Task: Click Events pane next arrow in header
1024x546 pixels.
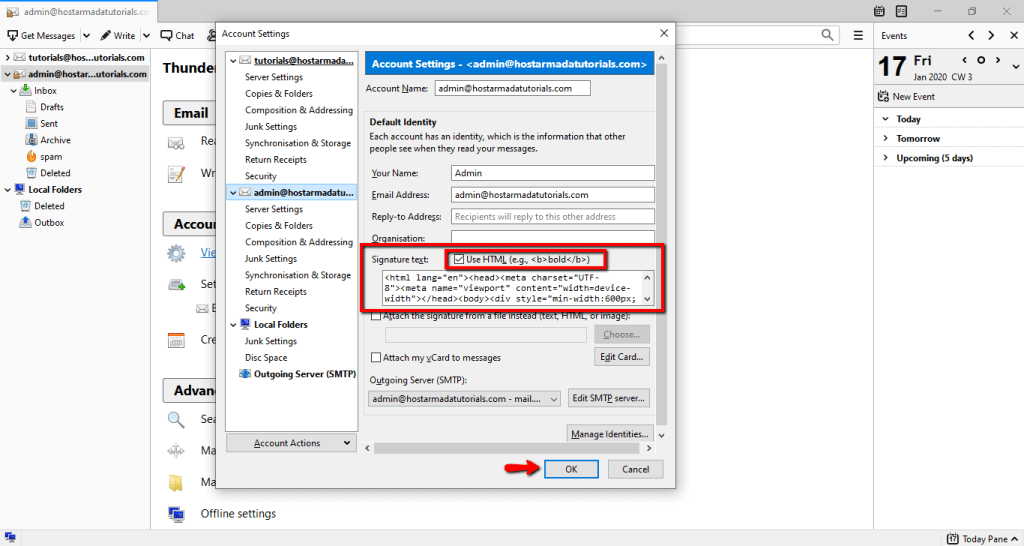Action: tap(991, 35)
